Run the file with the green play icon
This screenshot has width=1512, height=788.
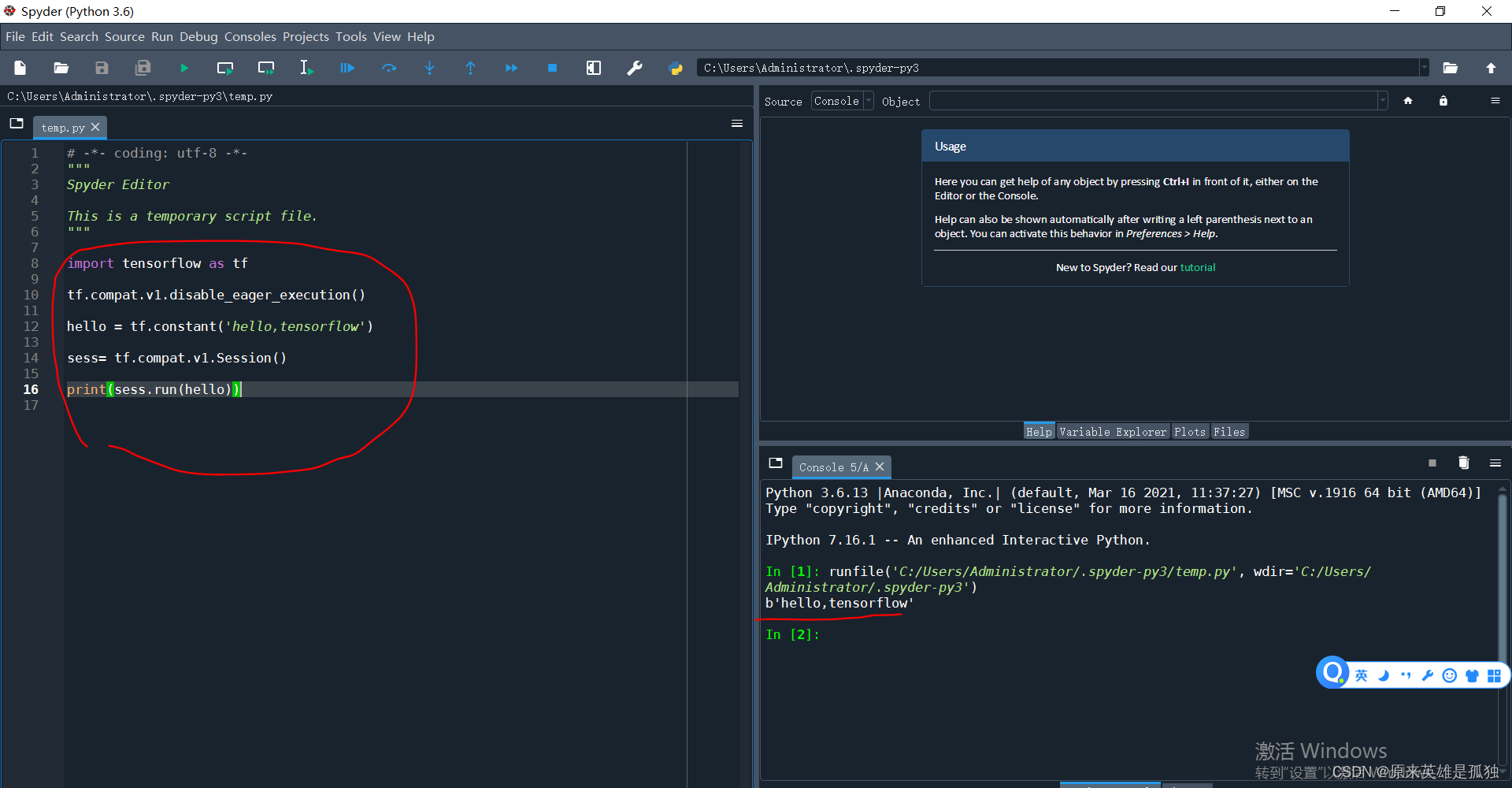point(184,68)
